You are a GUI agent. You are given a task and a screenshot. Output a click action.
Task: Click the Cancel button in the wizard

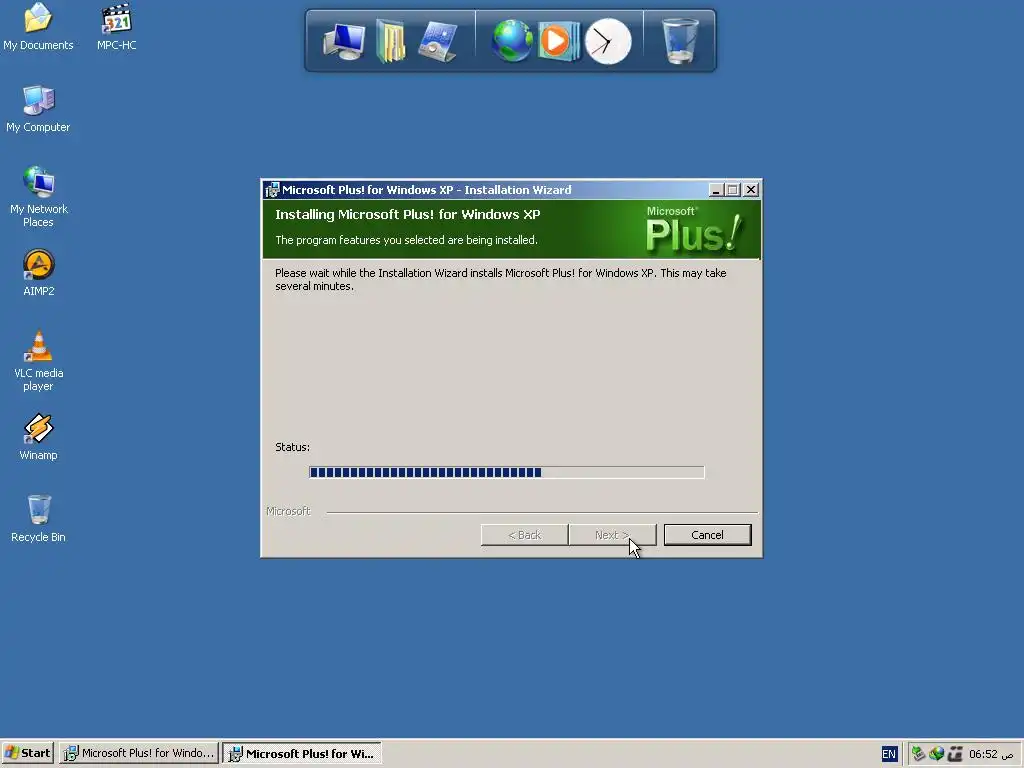(707, 535)
